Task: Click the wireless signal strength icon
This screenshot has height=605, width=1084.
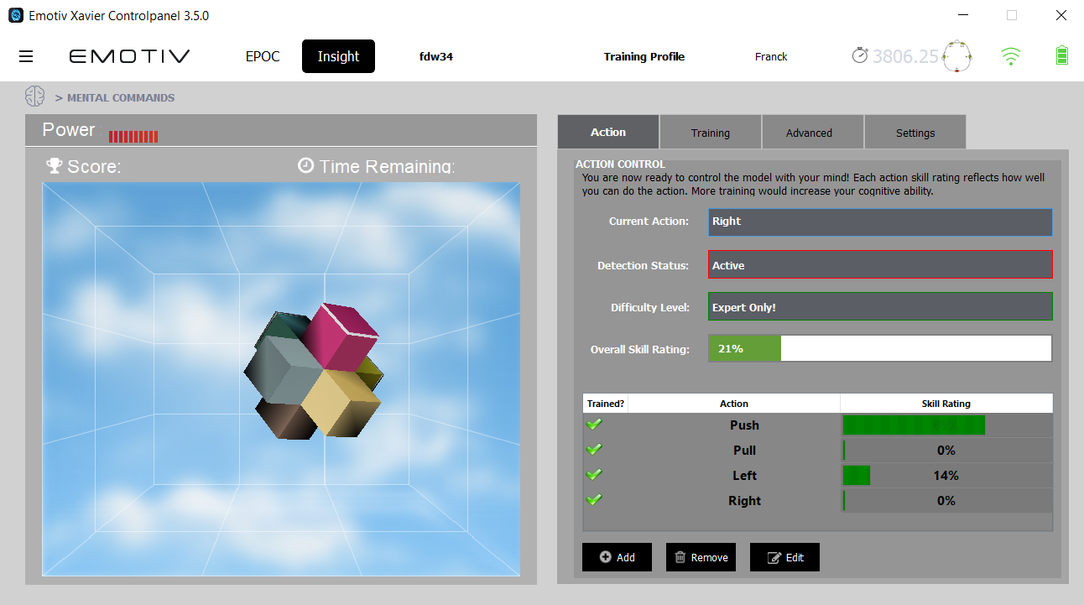Action: tap(1011, 56)
